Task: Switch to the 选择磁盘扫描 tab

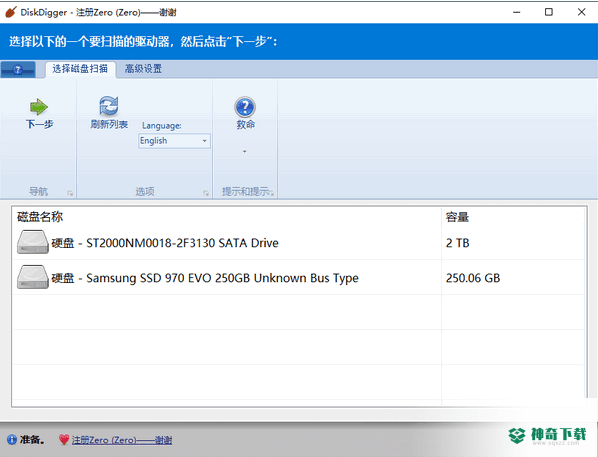Action: coord(80,69)
